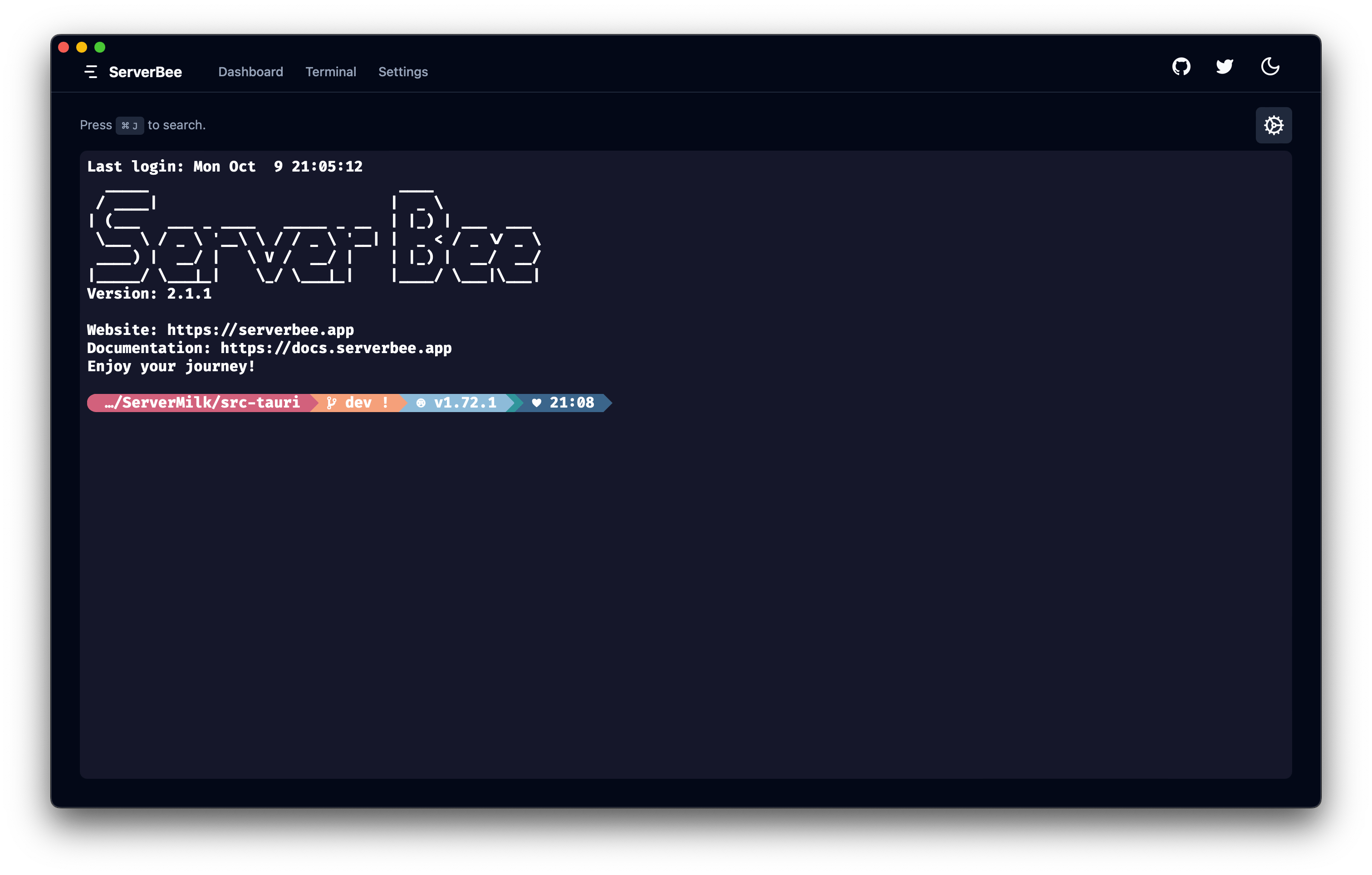
Task: Minimize the window with the yellow button
Action: 82,47
